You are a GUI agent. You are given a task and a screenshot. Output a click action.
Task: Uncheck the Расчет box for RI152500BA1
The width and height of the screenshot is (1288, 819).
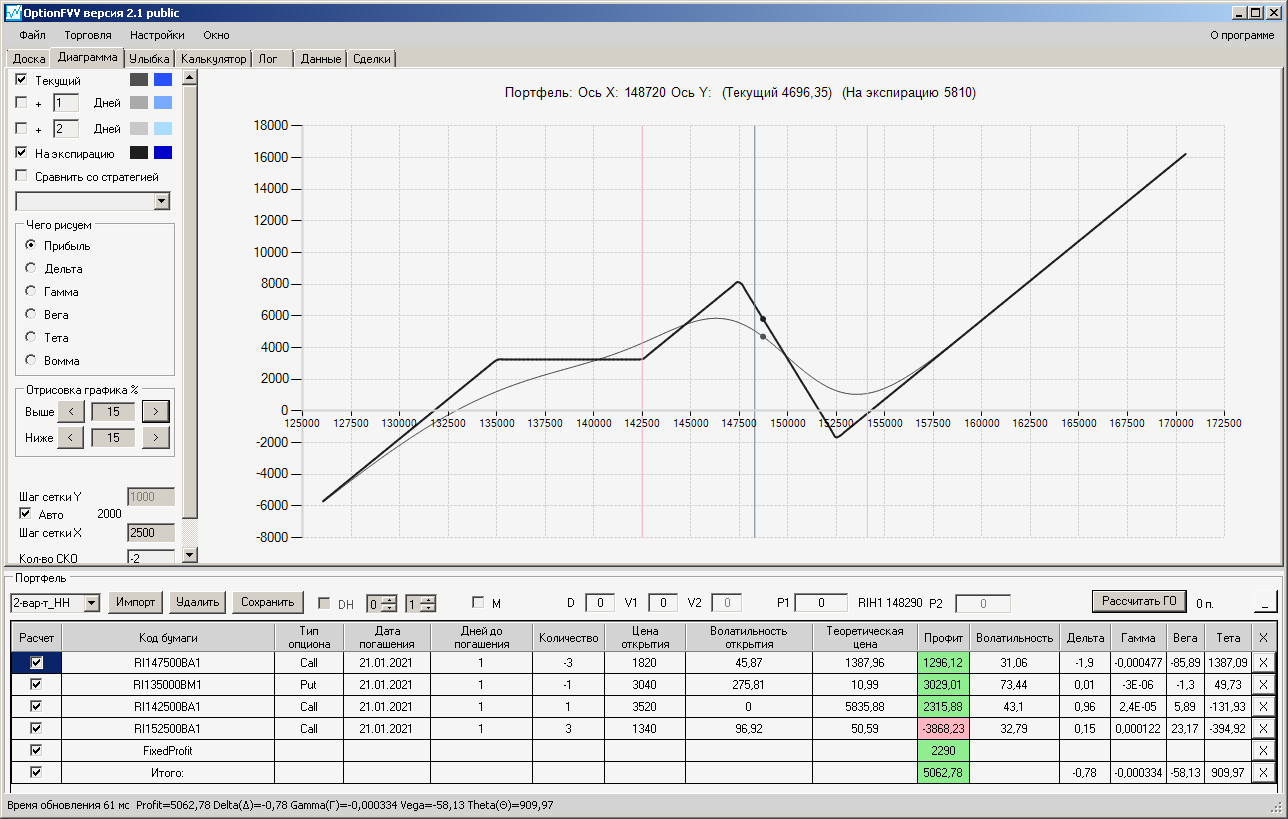click(x=36, y=728)
